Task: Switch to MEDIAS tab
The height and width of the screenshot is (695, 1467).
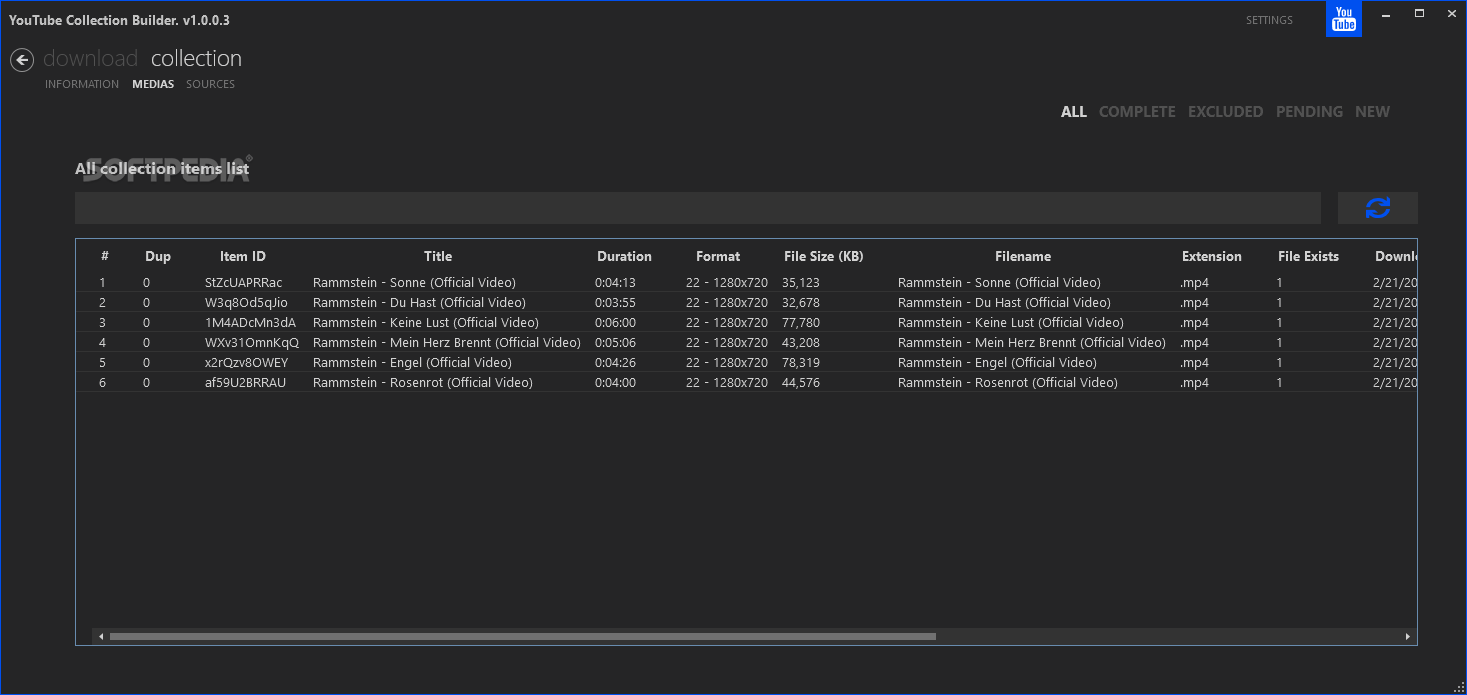Action: click(x=153, y=84)
